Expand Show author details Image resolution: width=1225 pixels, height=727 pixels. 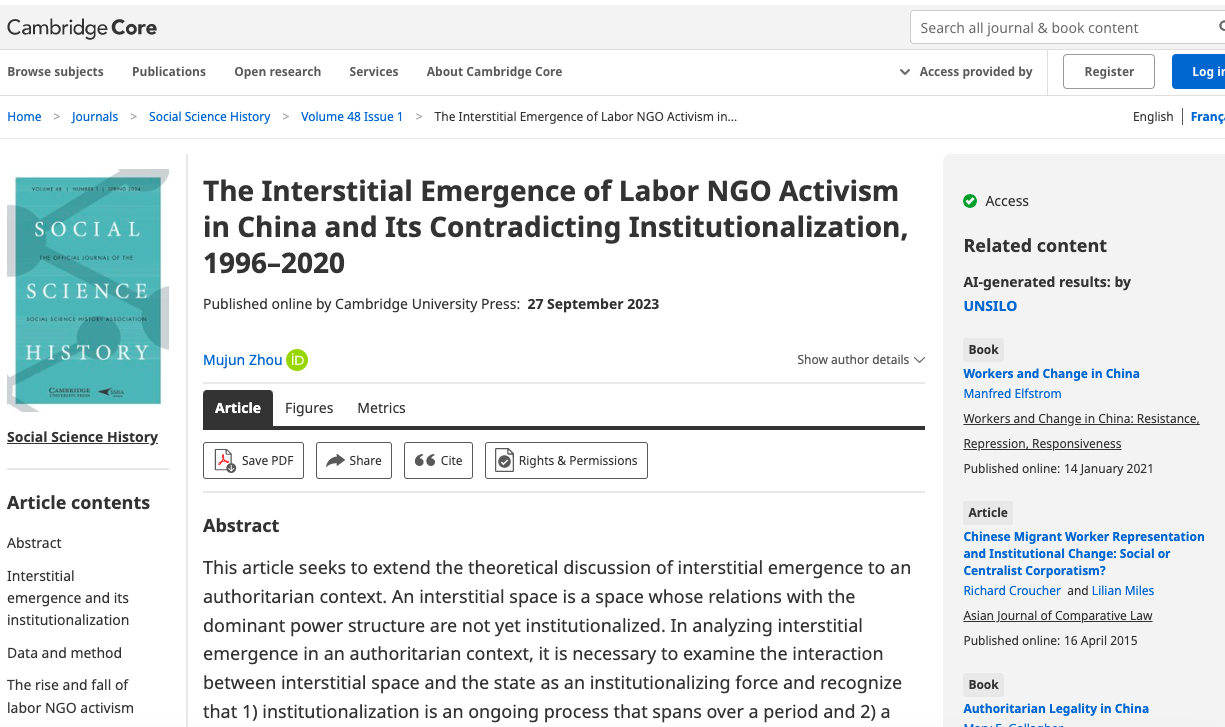coord(860,360)
